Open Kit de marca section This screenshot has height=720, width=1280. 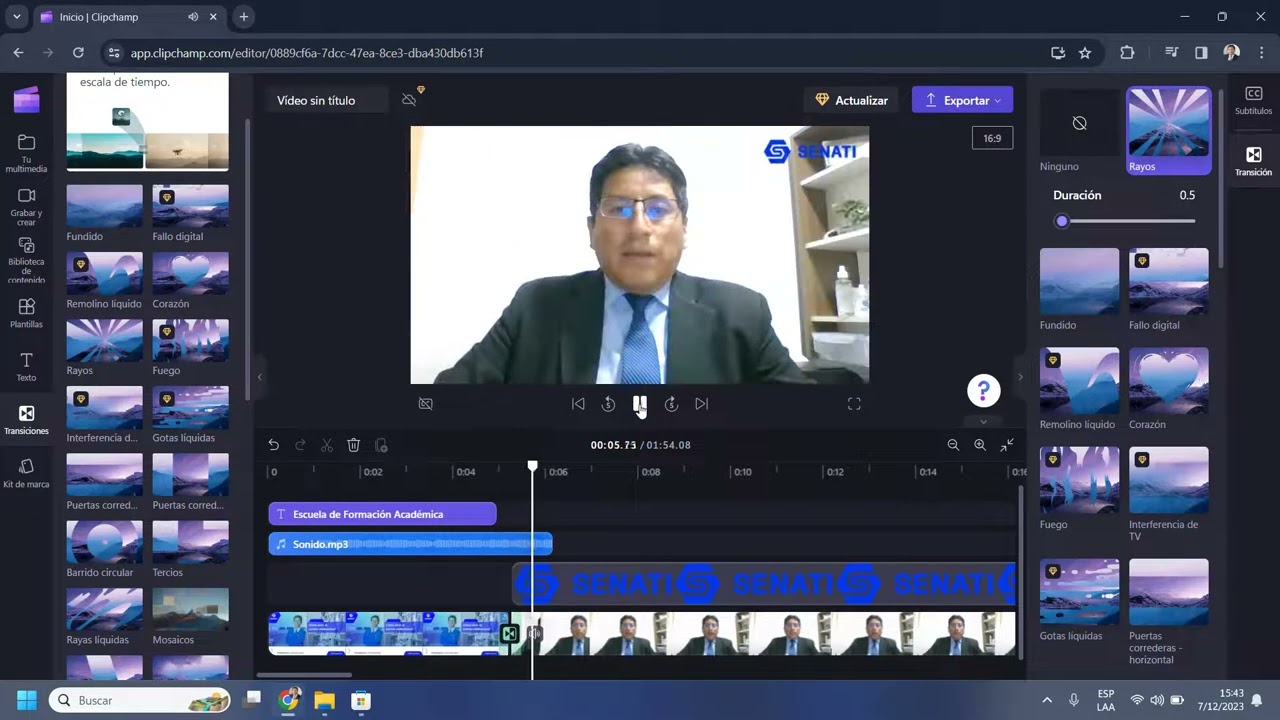[x=26, y=474]
